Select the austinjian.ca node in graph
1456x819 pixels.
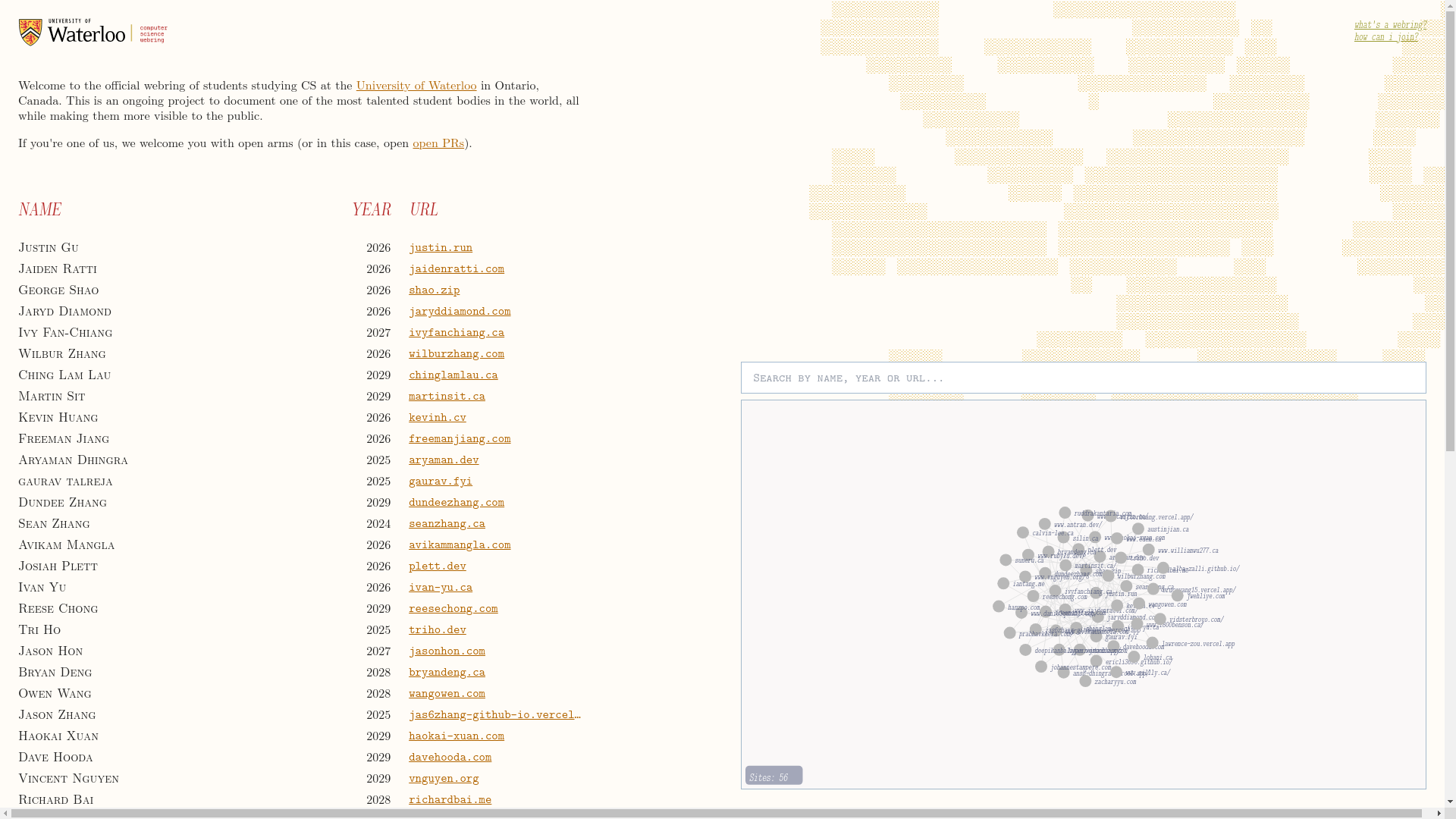1137,529
